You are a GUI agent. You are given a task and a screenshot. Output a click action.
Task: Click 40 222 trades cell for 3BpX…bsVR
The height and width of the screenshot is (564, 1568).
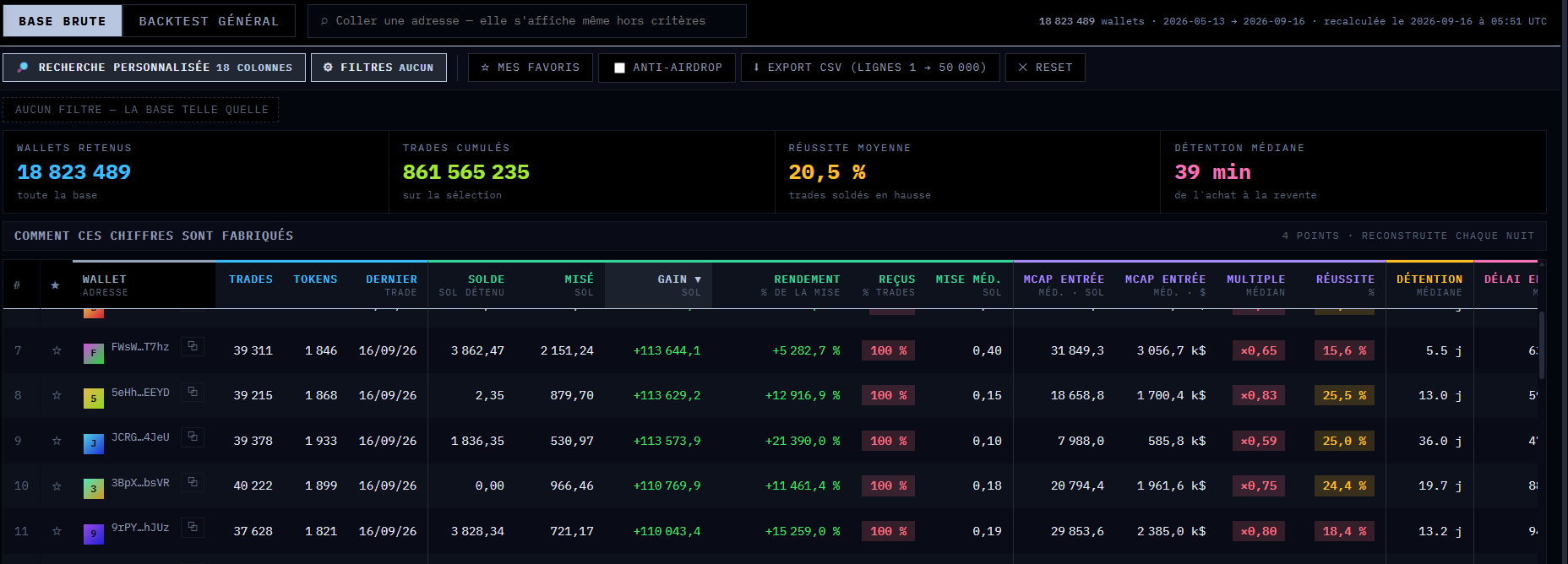click(x=253, y=485)
